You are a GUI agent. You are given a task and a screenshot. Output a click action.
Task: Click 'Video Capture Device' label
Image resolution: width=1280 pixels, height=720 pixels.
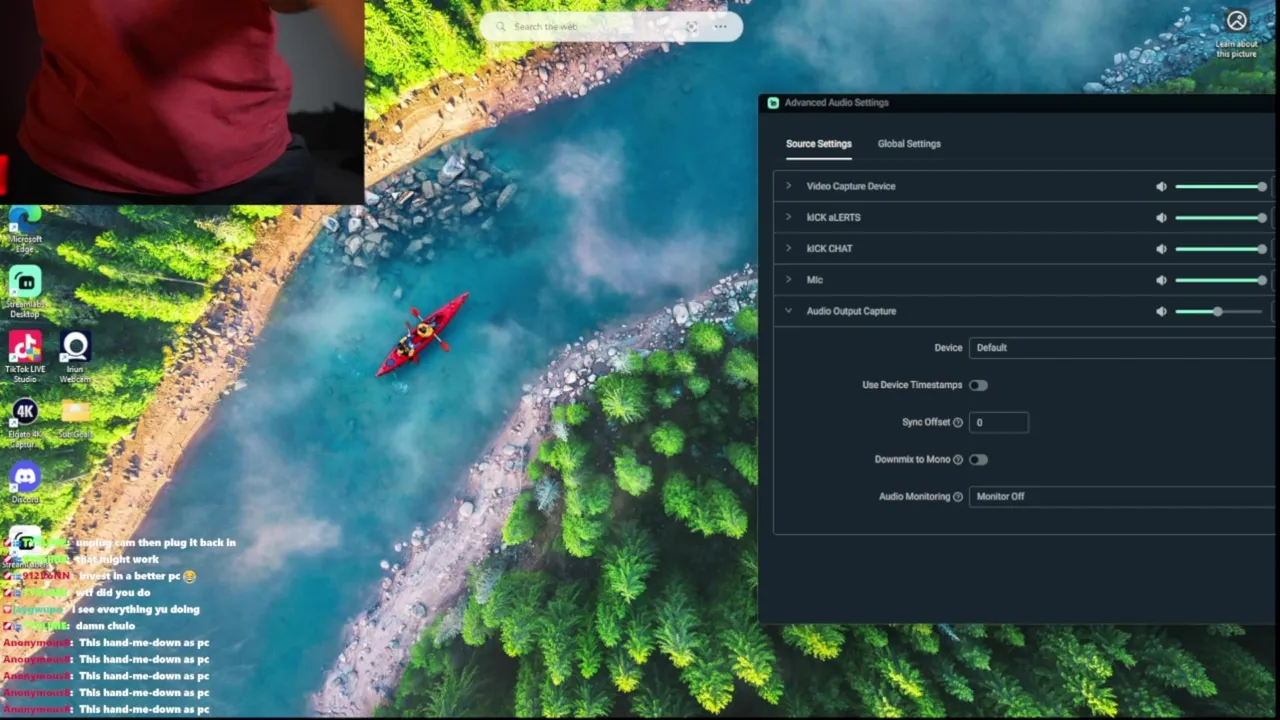(x=851, y=186)
